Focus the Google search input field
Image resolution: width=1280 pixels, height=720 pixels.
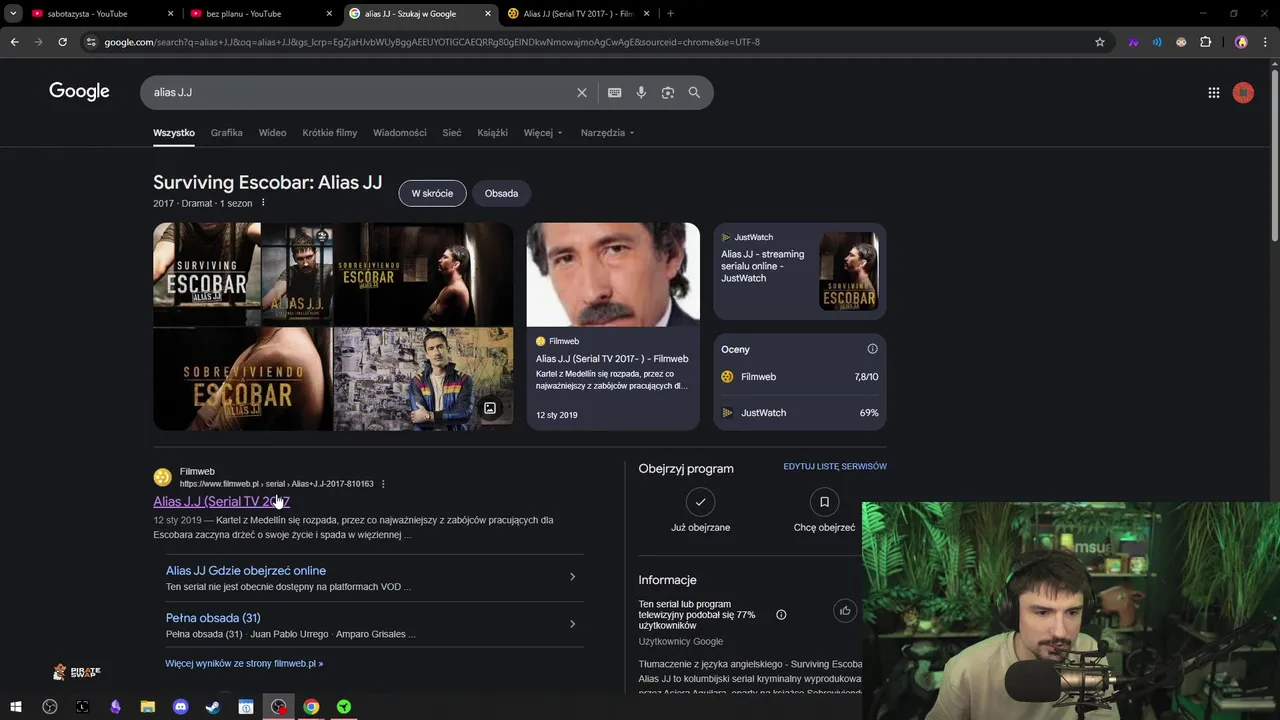(360, 92)
